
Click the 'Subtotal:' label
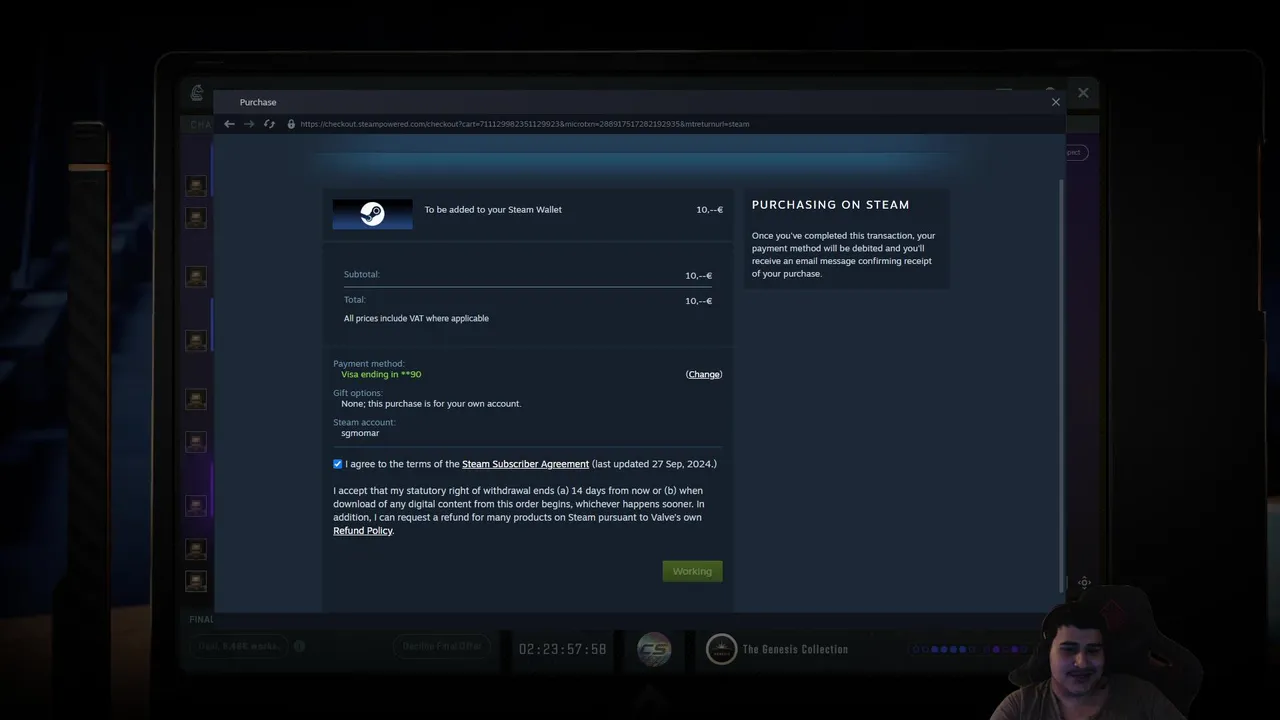(x=362, y=274)
